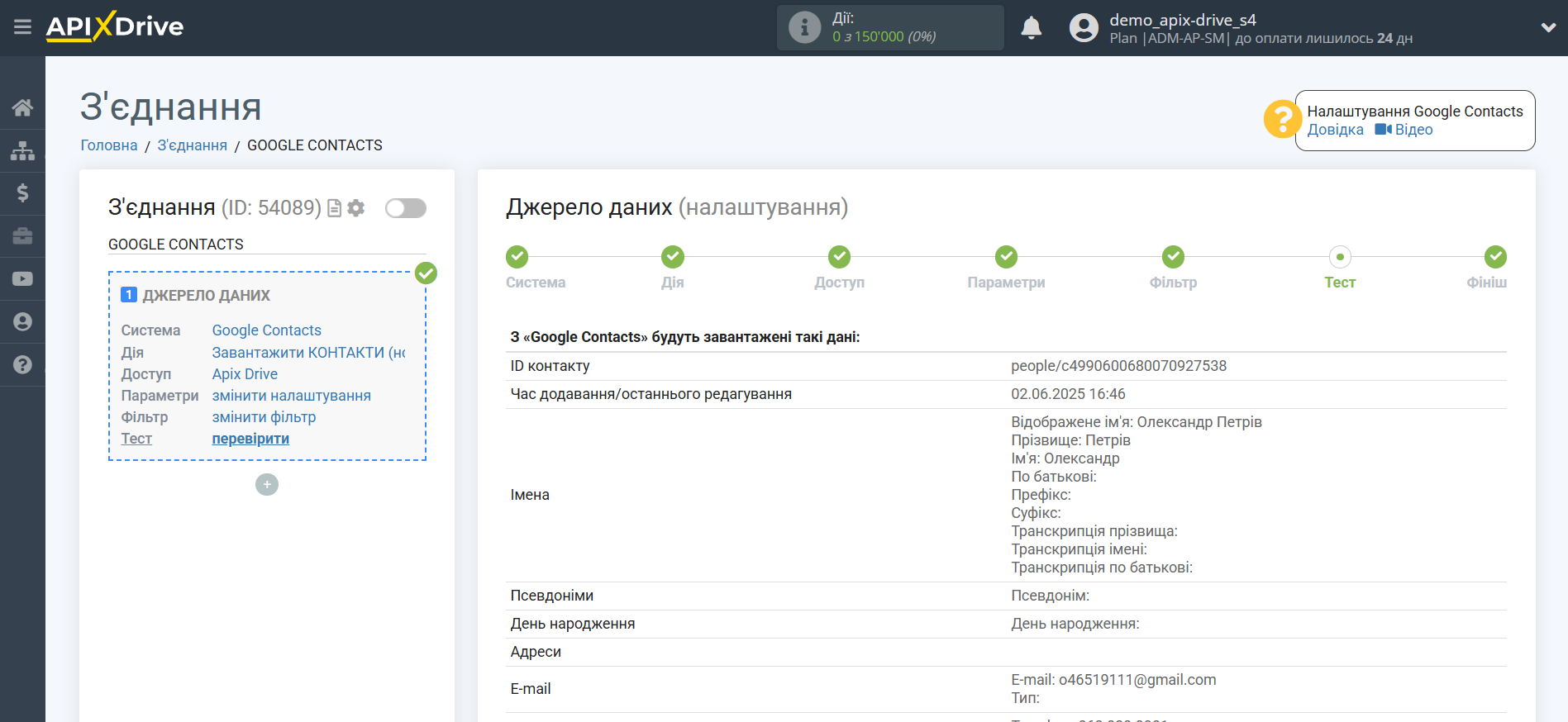Go to the Фініш step
The image size is (1568, 722).
coord(1494,257)
